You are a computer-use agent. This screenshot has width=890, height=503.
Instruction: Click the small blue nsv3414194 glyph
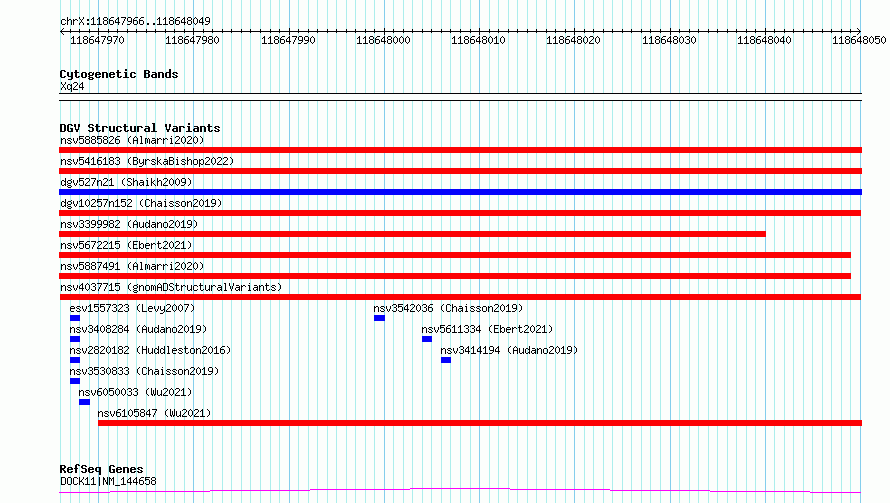click(446, 360)
